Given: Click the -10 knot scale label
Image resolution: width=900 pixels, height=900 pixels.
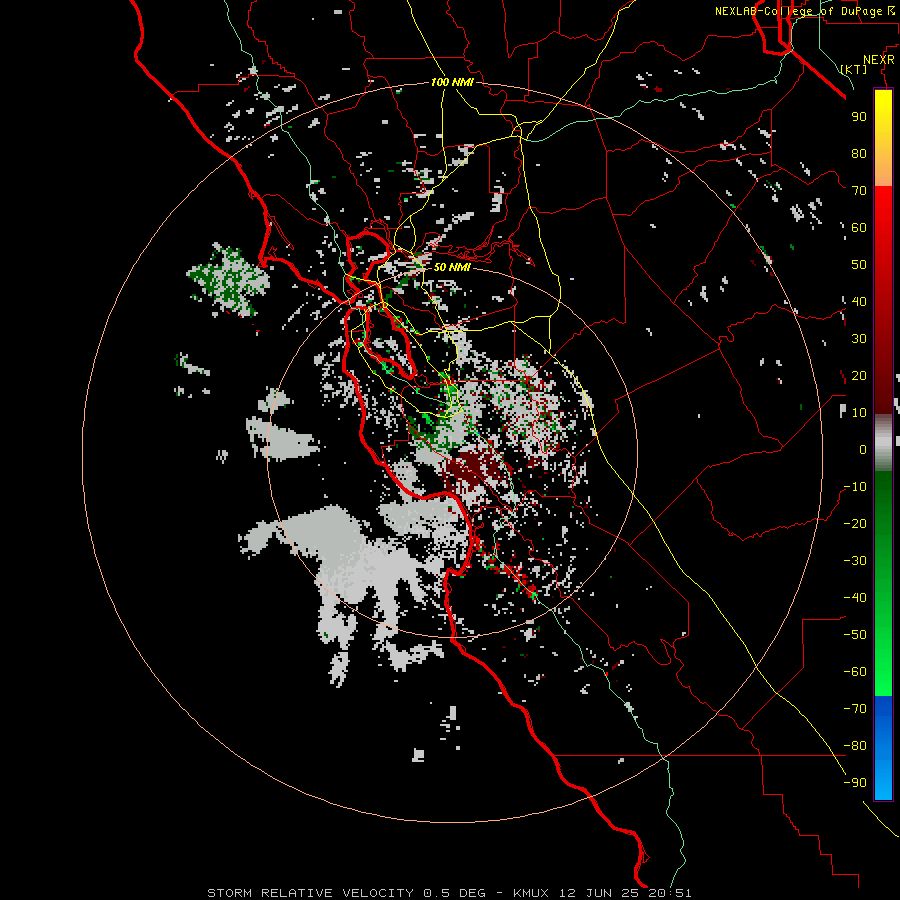Looking at the screenshot, I should [x=855, y=486].
